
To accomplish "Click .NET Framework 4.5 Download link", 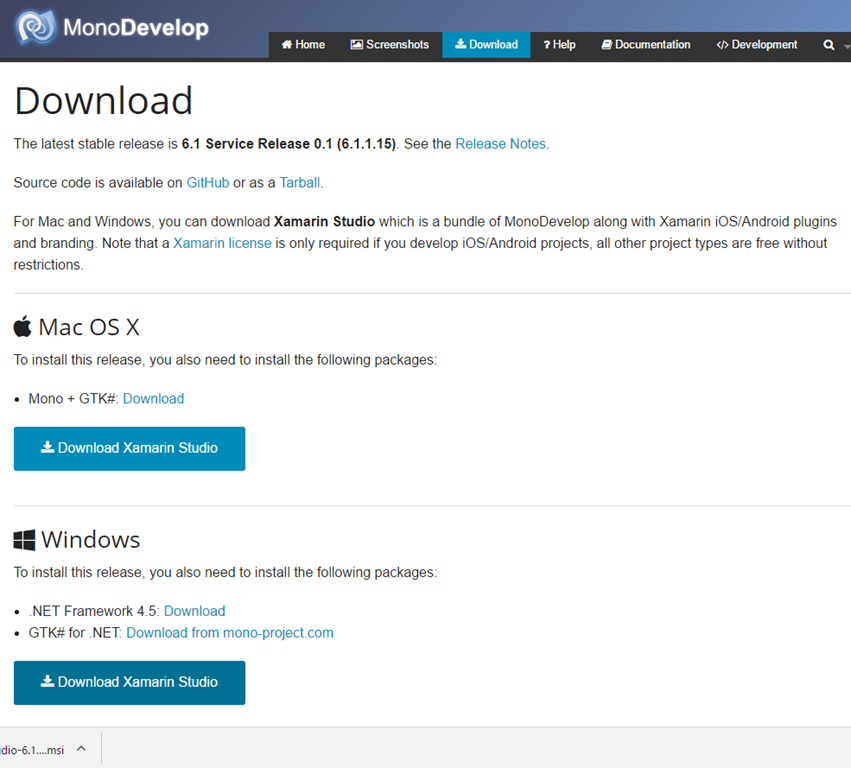I will 194,611.
